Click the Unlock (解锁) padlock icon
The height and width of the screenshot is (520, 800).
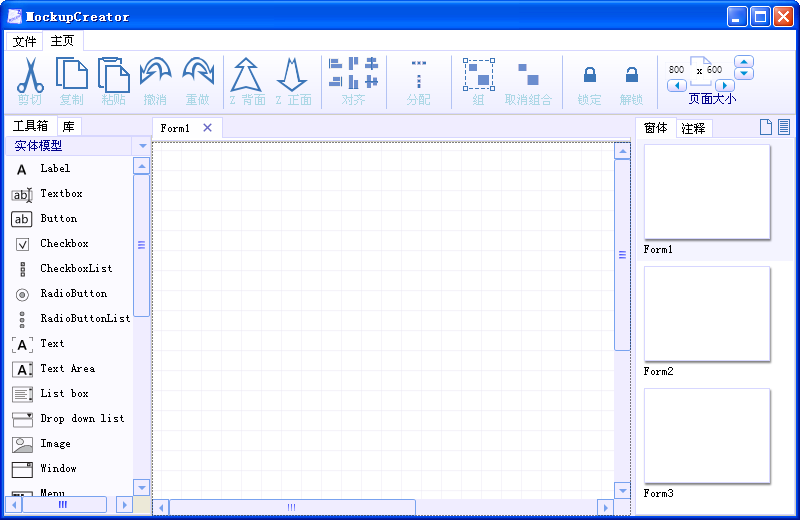[632, 75]
